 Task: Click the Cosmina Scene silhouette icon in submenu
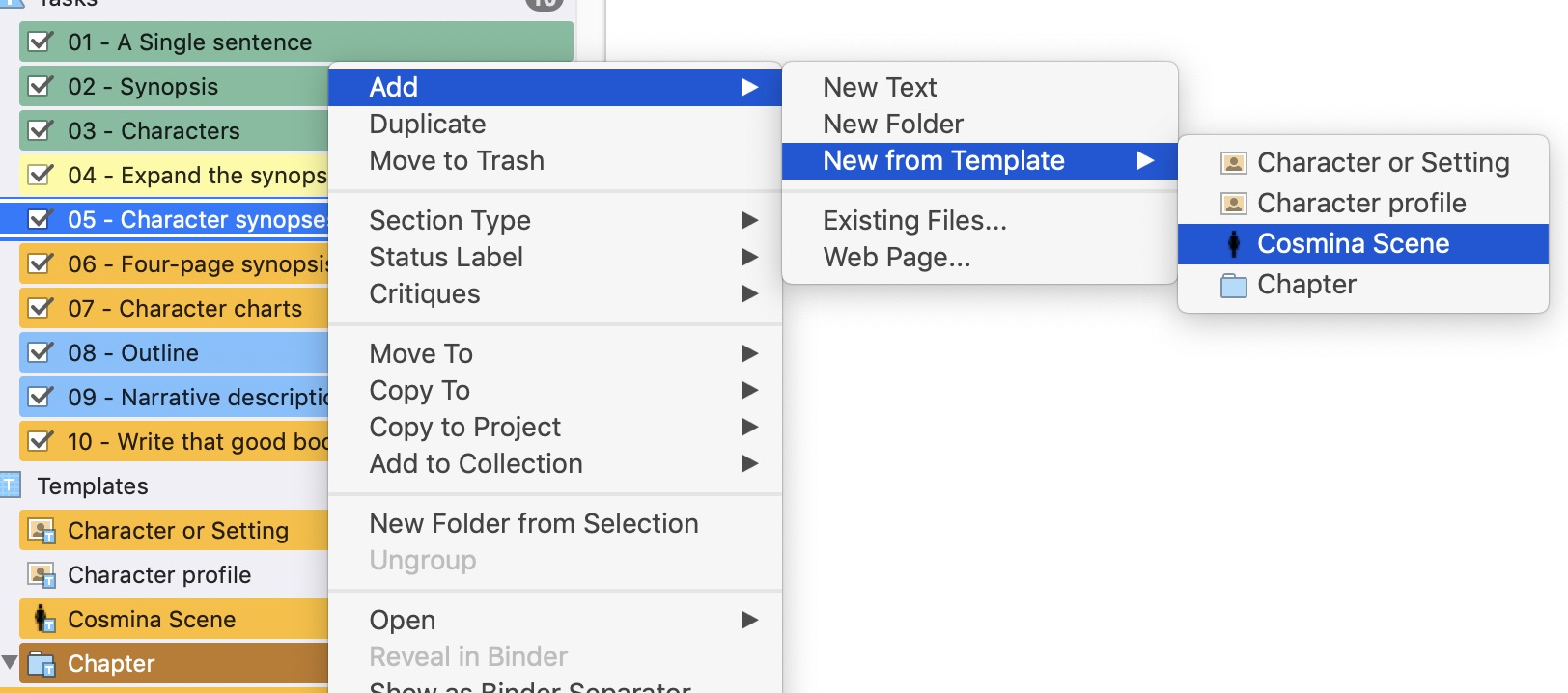point(1233,243)
